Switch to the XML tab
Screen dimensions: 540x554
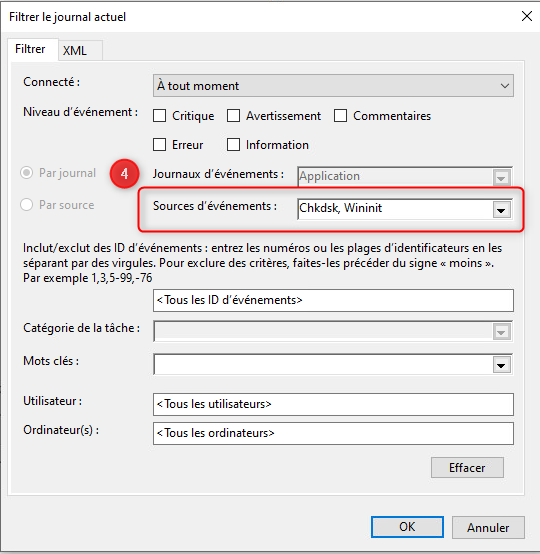pos(75,51)
